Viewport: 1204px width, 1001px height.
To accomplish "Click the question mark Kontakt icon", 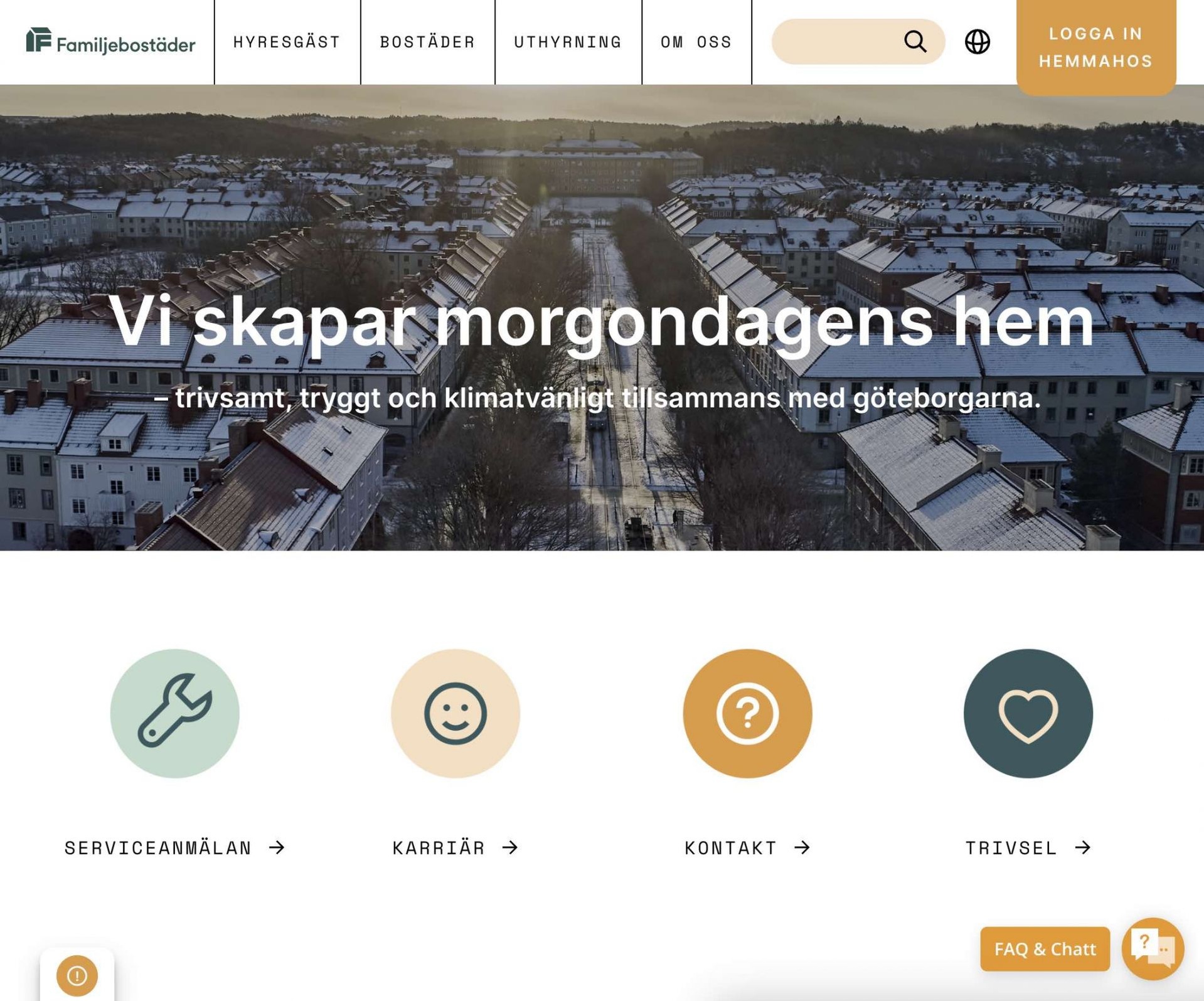I will pos(747,713).
